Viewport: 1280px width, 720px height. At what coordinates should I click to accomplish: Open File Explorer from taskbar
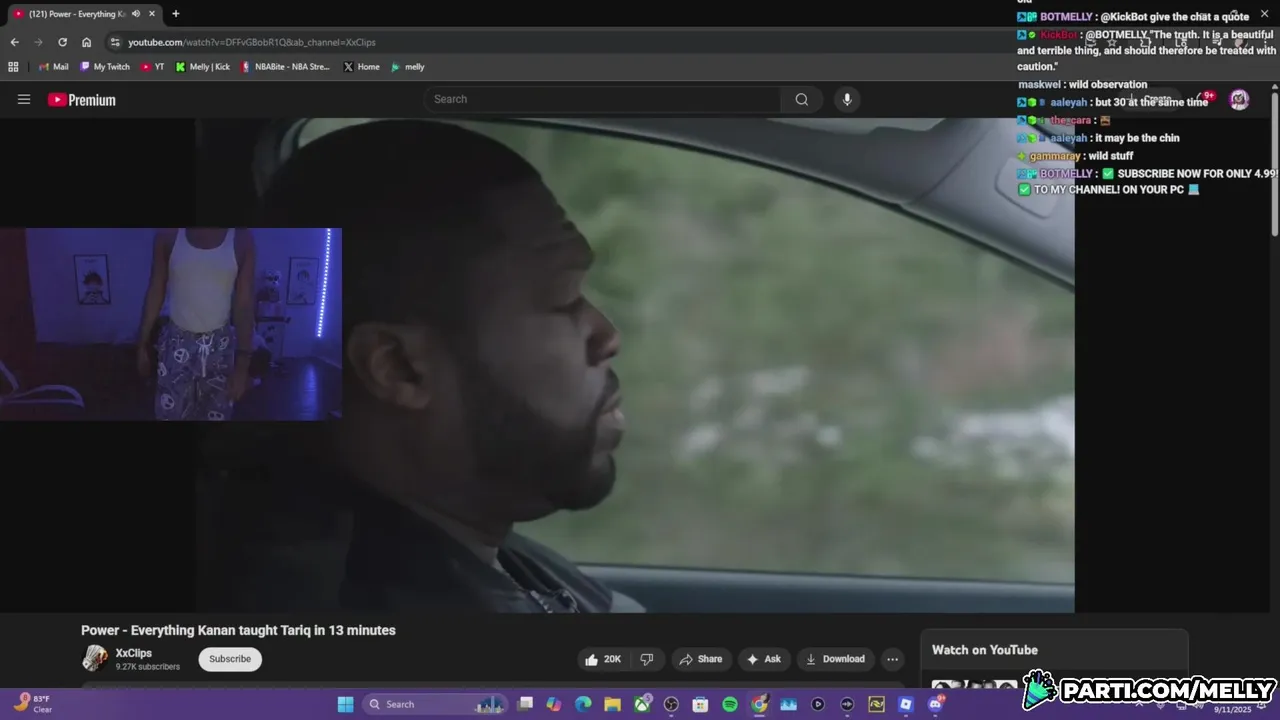tap(612, 704)
